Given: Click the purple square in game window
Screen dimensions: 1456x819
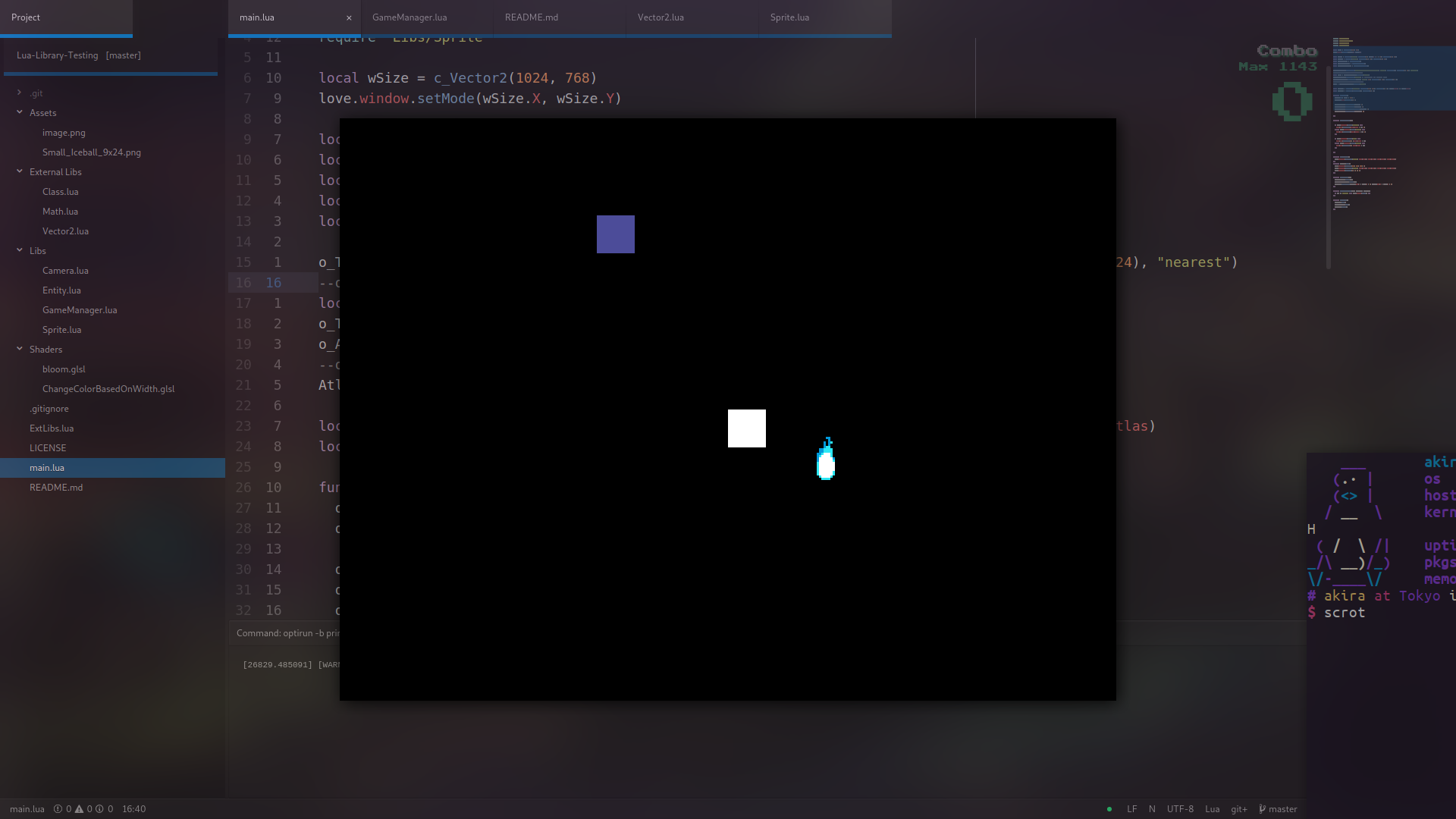Looking at the screenshot, I should 615,234.
